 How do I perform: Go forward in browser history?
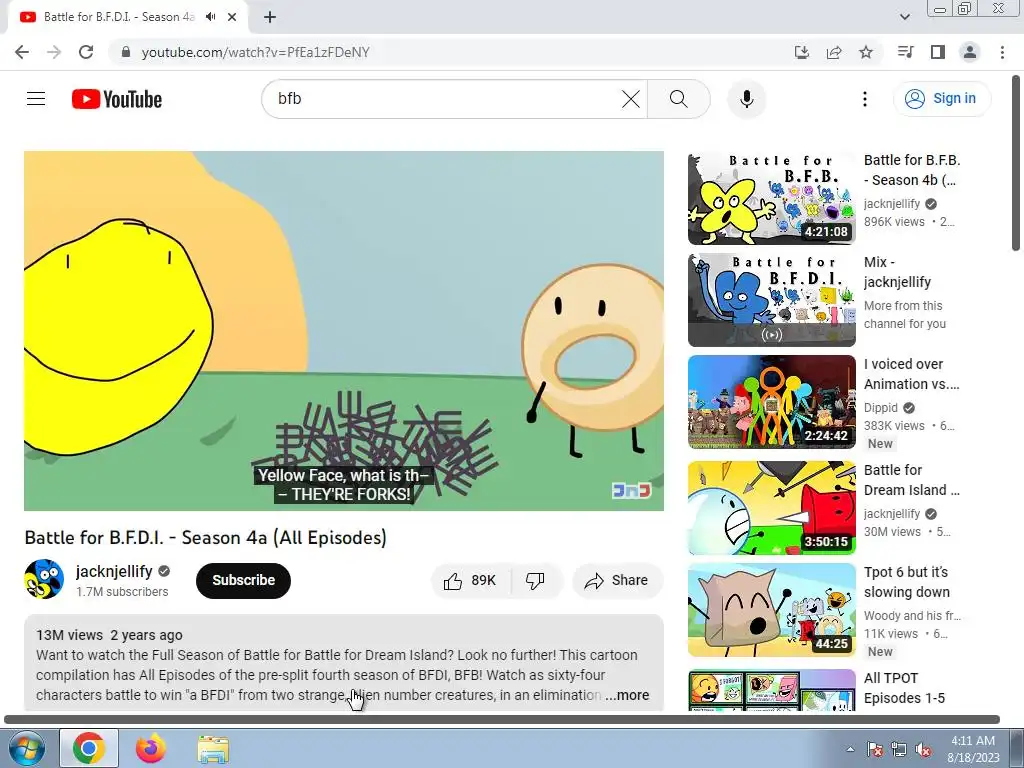pos(54,52)
